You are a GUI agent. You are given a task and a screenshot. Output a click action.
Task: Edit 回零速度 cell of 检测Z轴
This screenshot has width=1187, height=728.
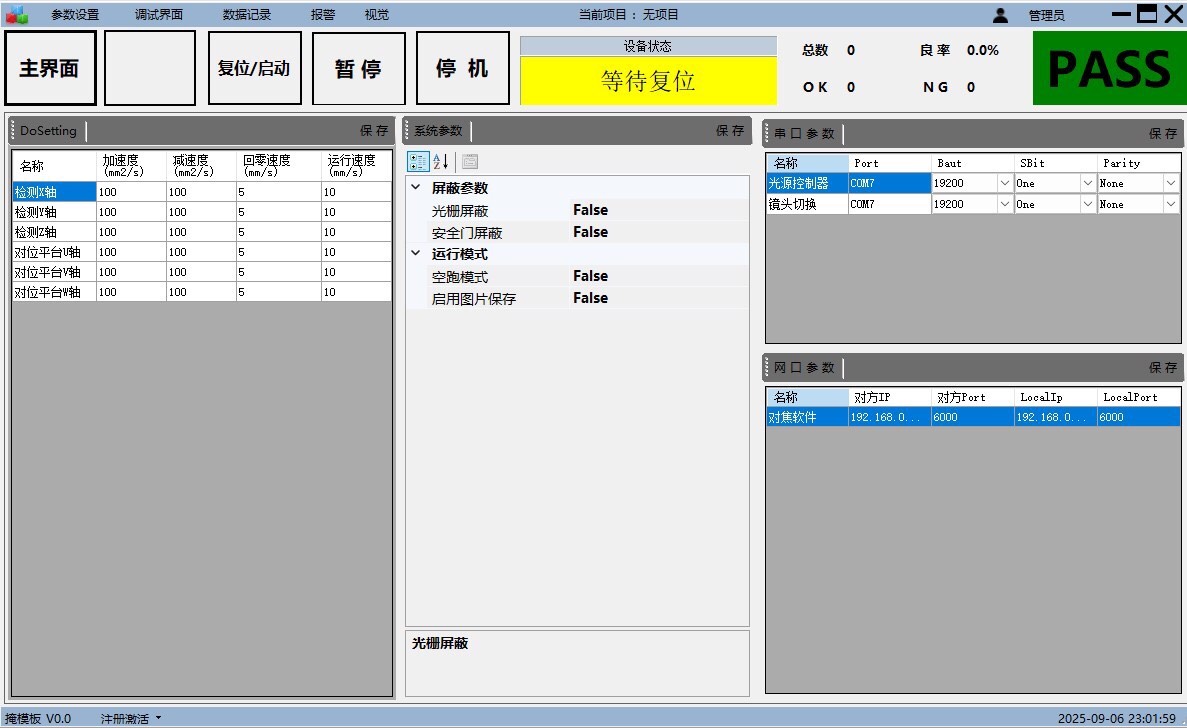pyautogui.click(x=279, y=232)
